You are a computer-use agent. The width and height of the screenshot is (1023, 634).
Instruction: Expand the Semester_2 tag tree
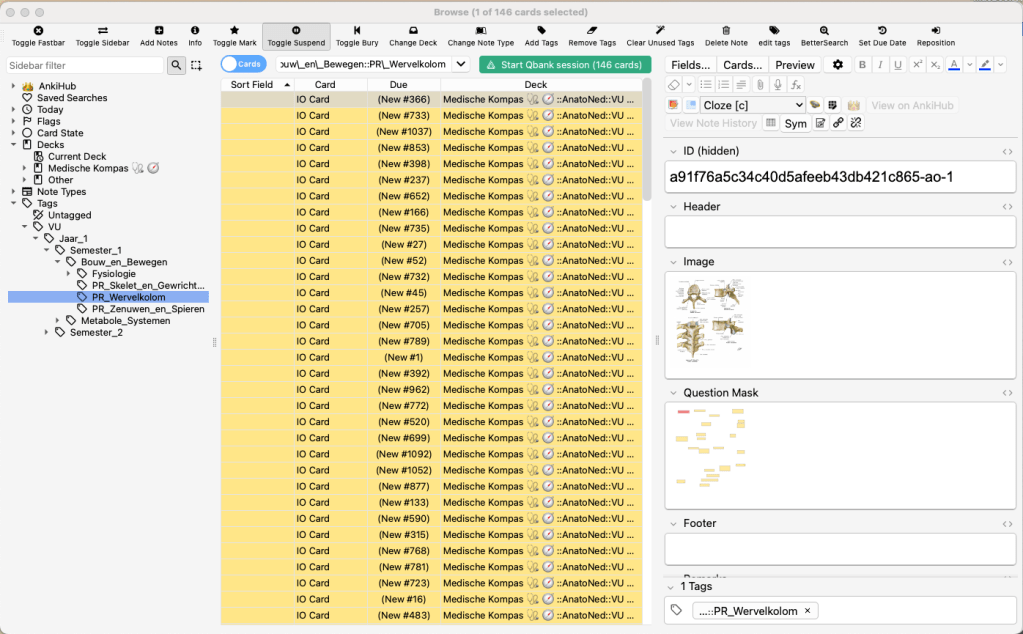coord(47,332)
